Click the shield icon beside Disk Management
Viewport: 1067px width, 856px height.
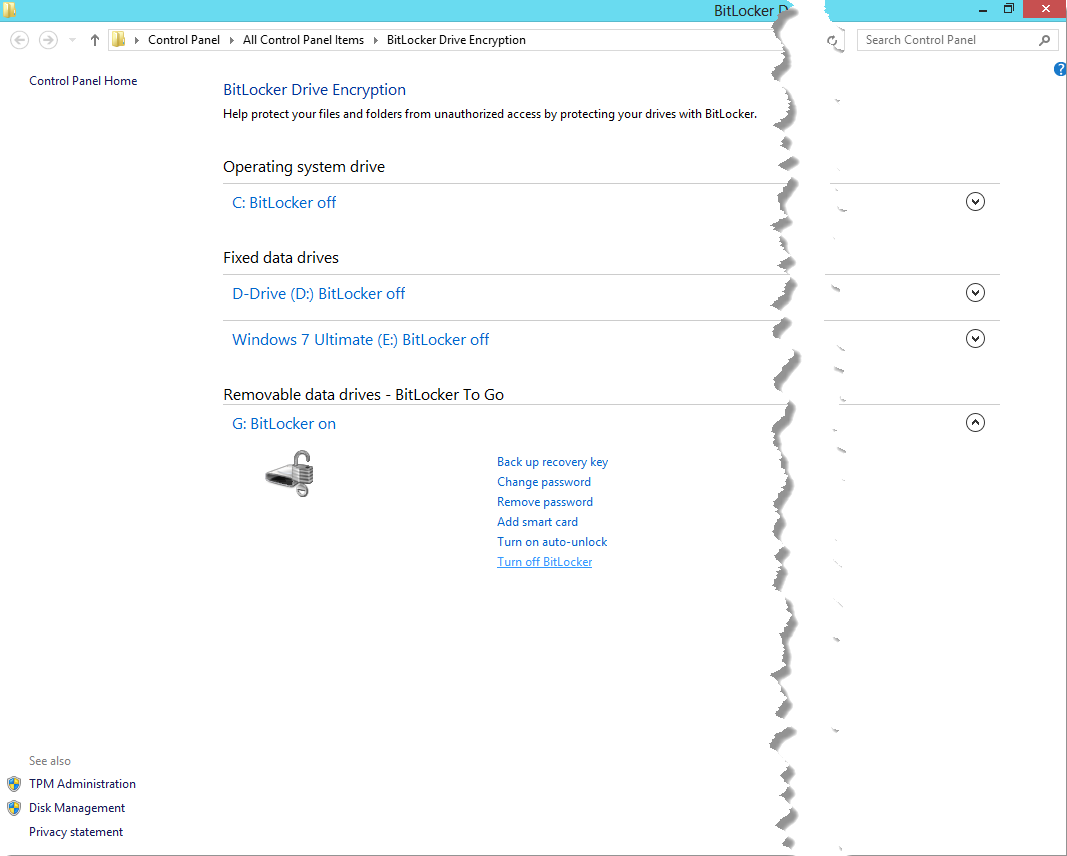click(x=14, y=808)
